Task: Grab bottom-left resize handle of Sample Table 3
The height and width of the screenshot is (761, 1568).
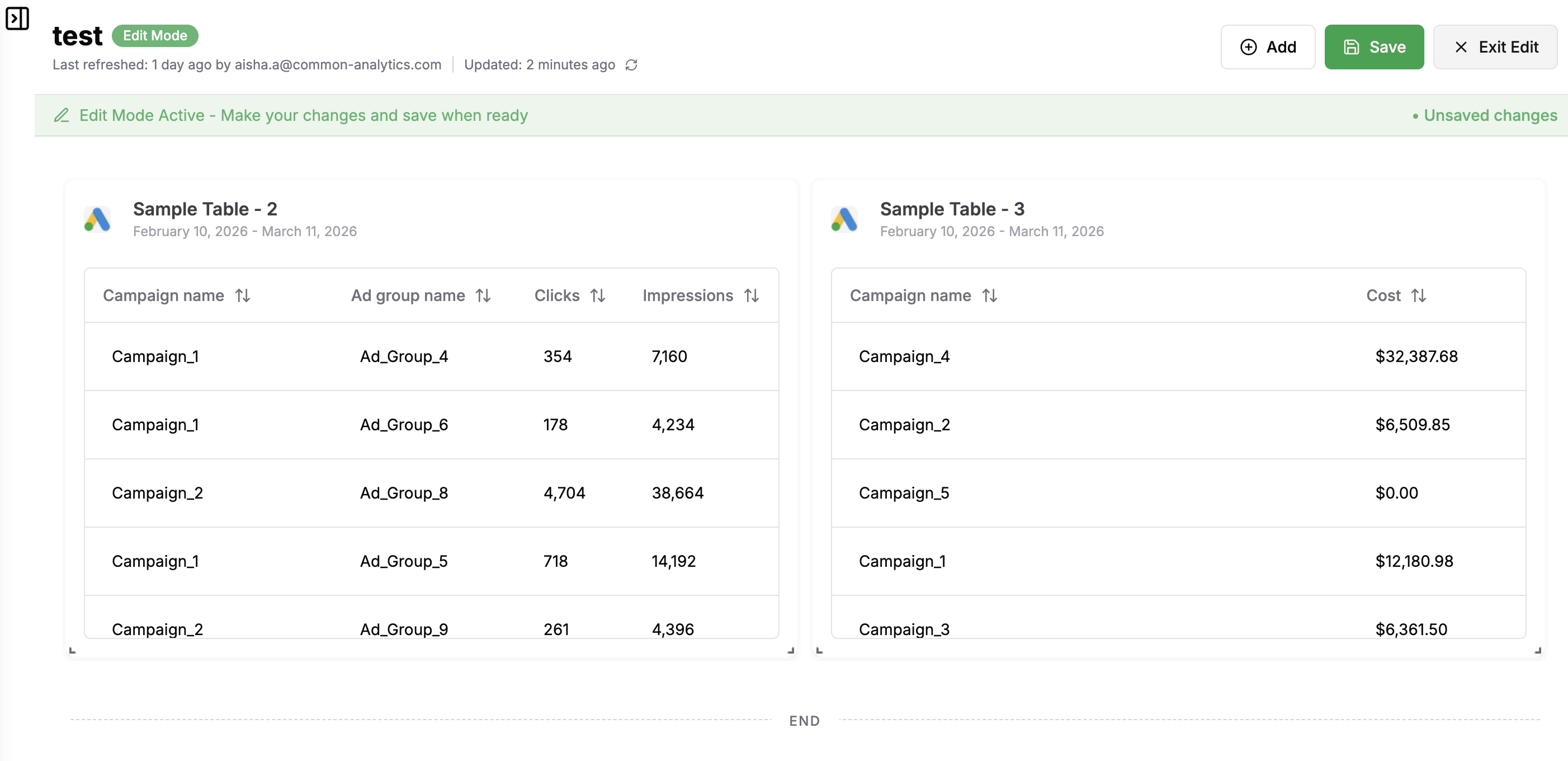Action: [x=819, y=650]
